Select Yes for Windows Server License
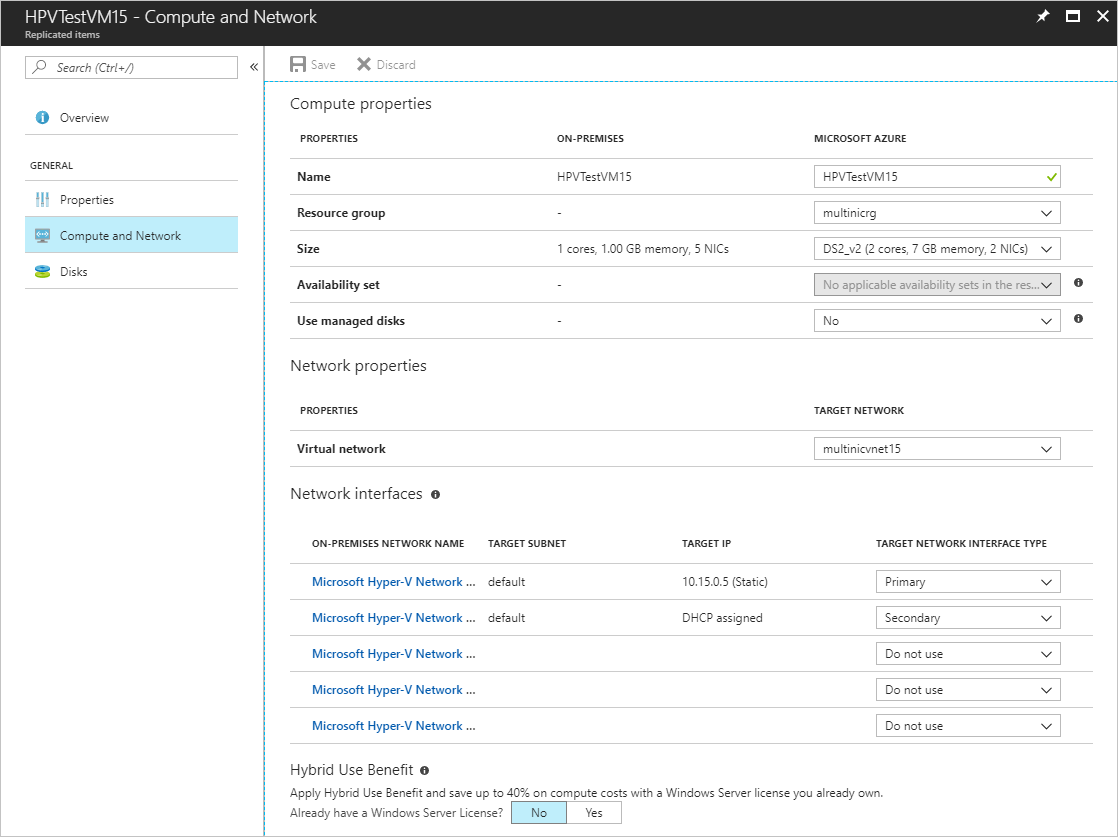 (594, 813)
